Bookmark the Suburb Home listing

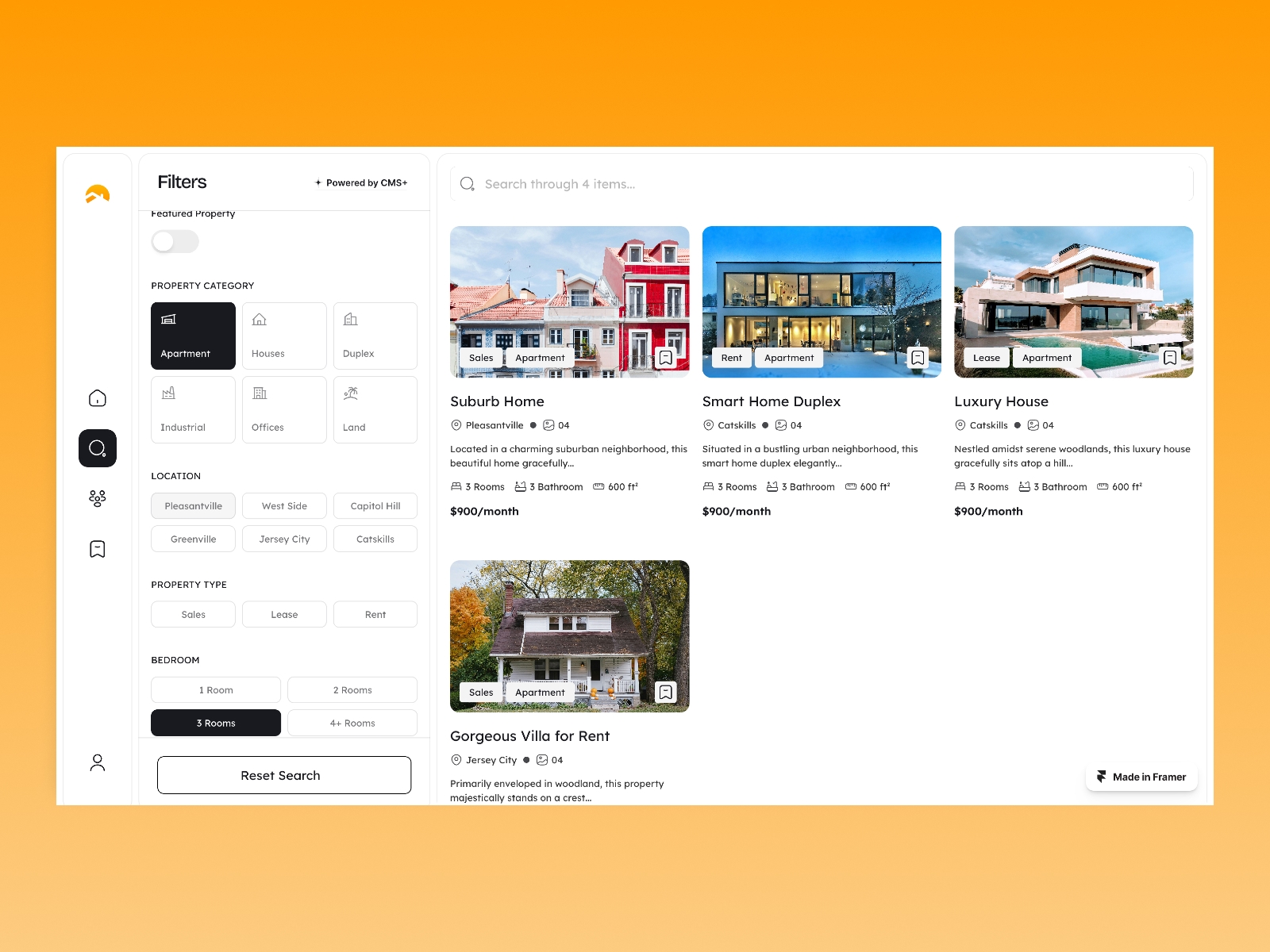pyautogui.click(x=666, y=357)
